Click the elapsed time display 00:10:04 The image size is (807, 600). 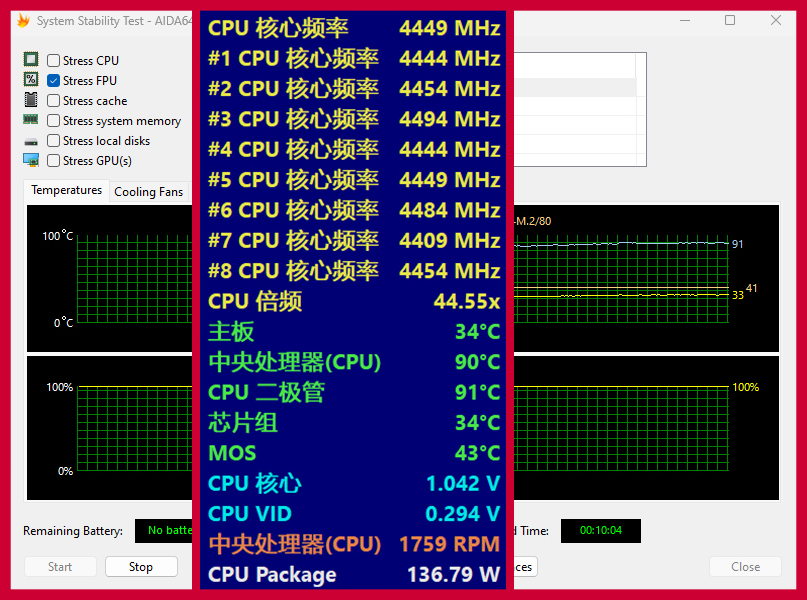tap(601, 531)
